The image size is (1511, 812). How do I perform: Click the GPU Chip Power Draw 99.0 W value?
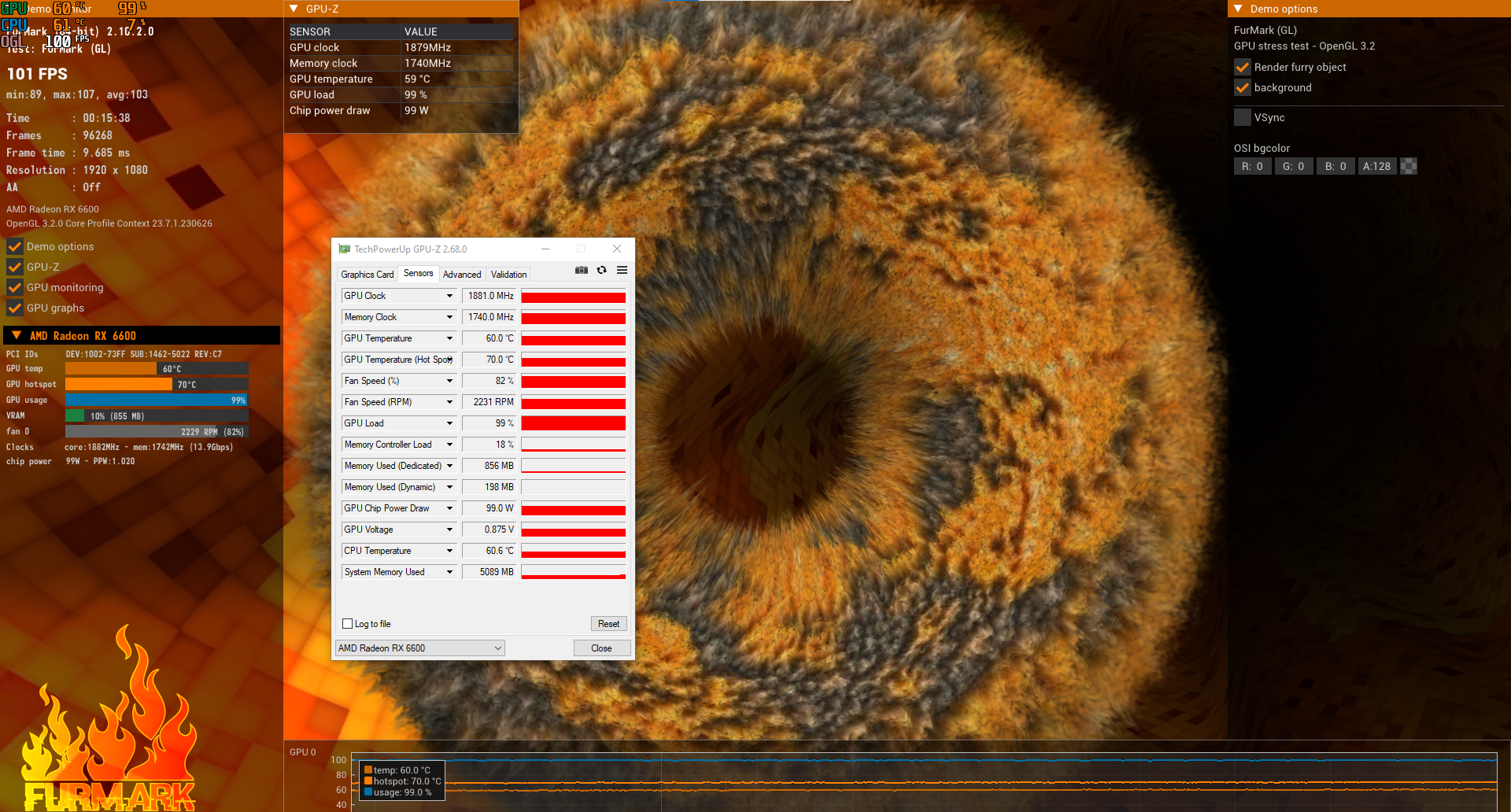490,508
